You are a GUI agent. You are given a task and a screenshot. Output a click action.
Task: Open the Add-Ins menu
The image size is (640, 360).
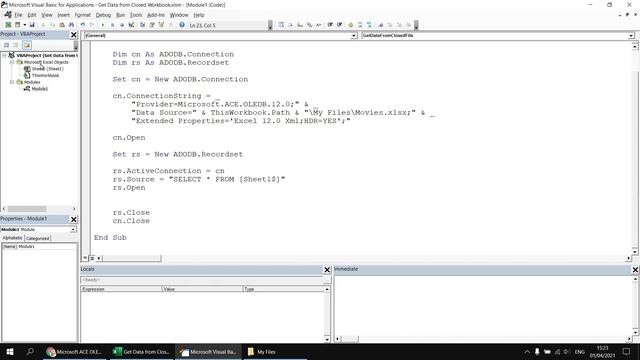tap(156, 15)
